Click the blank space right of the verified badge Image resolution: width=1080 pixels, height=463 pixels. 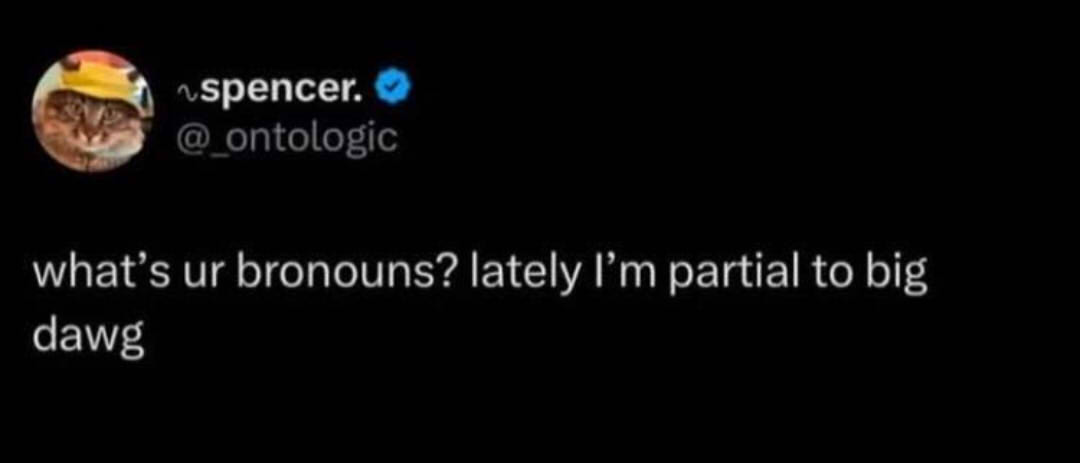pyautogui.click(x=700, y=91)
